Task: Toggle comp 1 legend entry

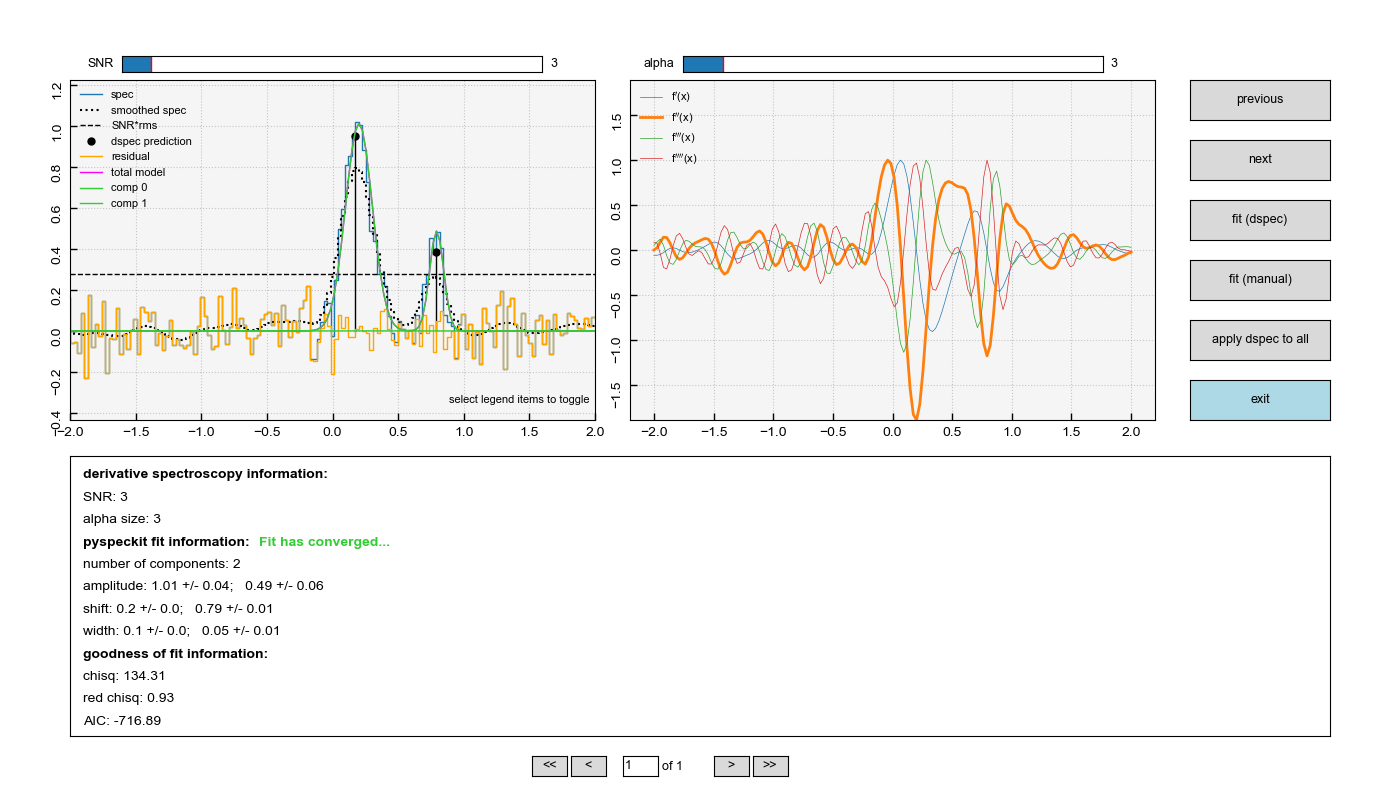Action: click(x=114, y=203)
